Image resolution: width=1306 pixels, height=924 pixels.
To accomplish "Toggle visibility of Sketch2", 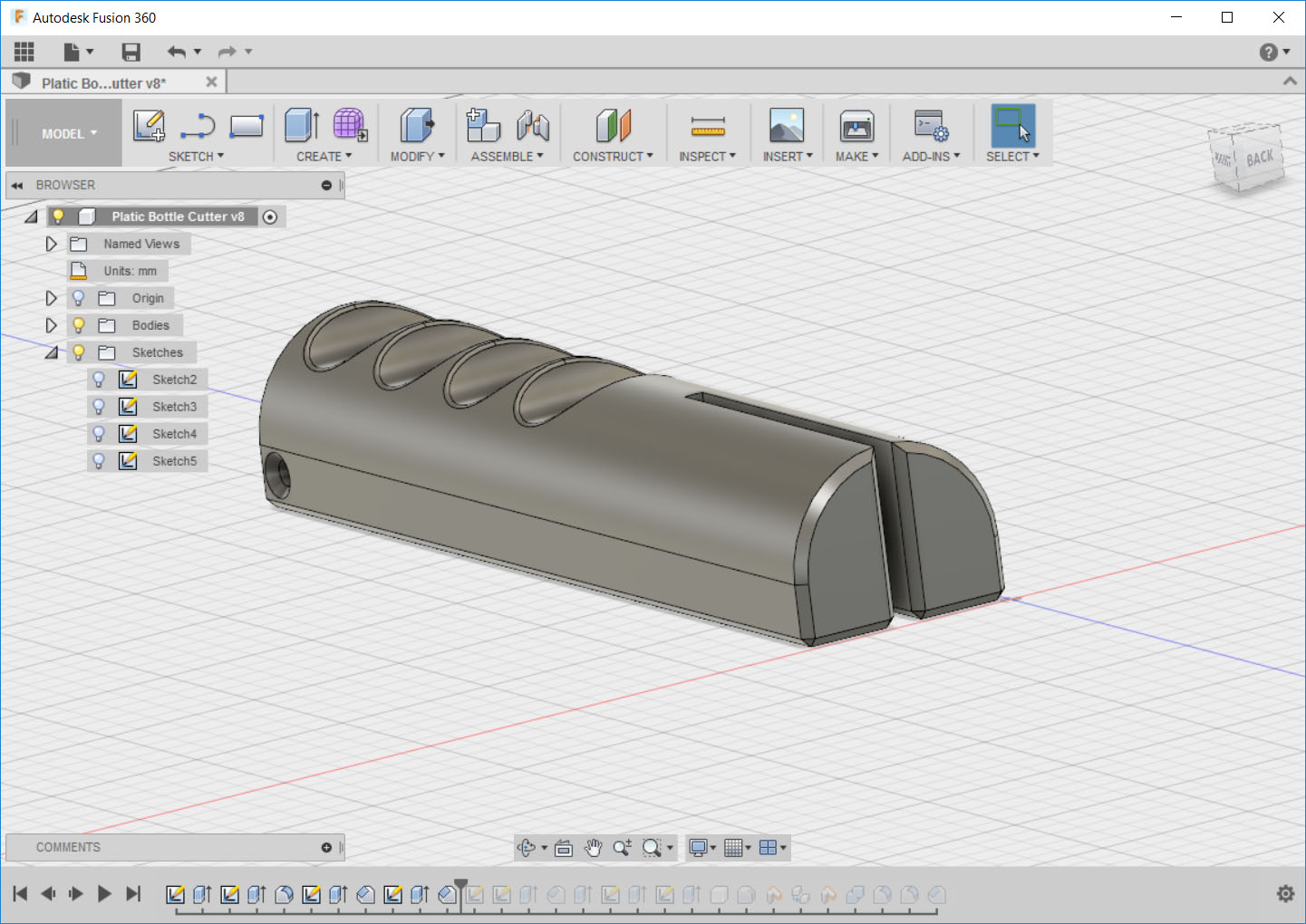I will (x=98, y=379).
